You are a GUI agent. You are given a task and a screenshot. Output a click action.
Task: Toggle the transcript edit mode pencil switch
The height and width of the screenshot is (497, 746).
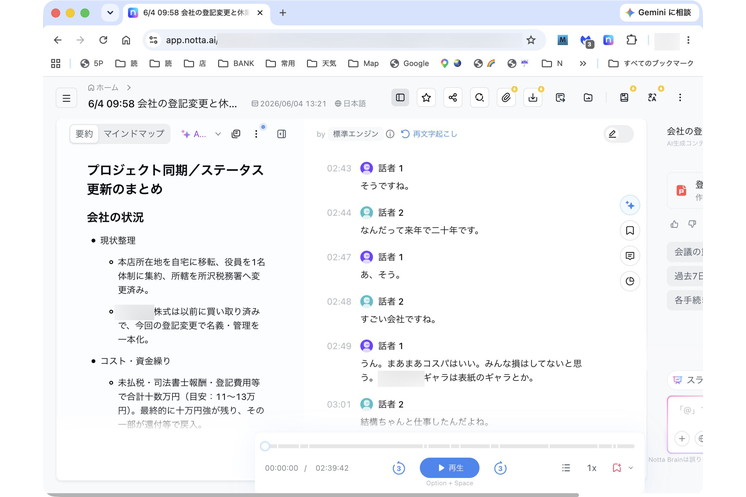[618, 134]
